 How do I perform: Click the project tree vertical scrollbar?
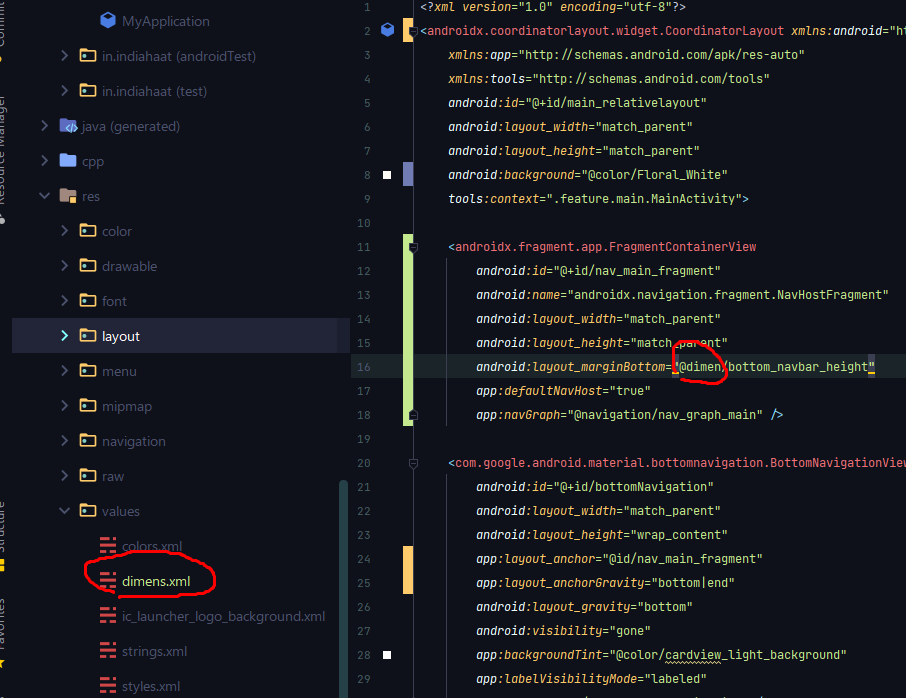pyautogui.click(x=343, y=589)
